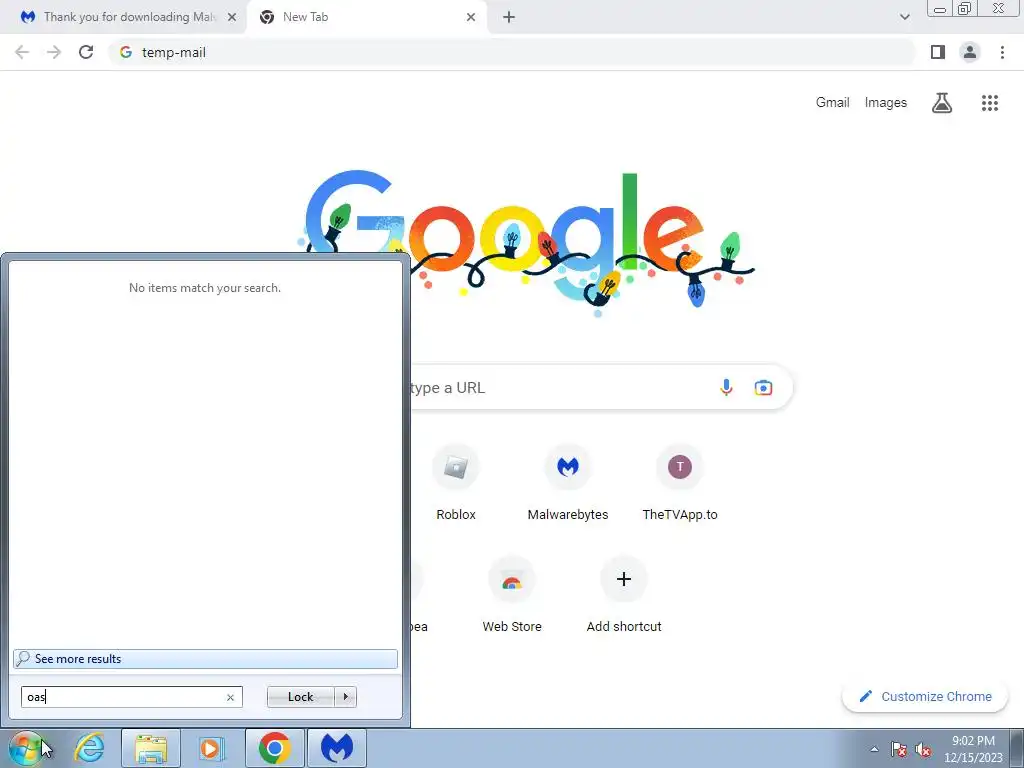This screenshot has width=1024, height=768.
Task: Expand shutdown options arrow next to Lock
Action: point(345,697)
